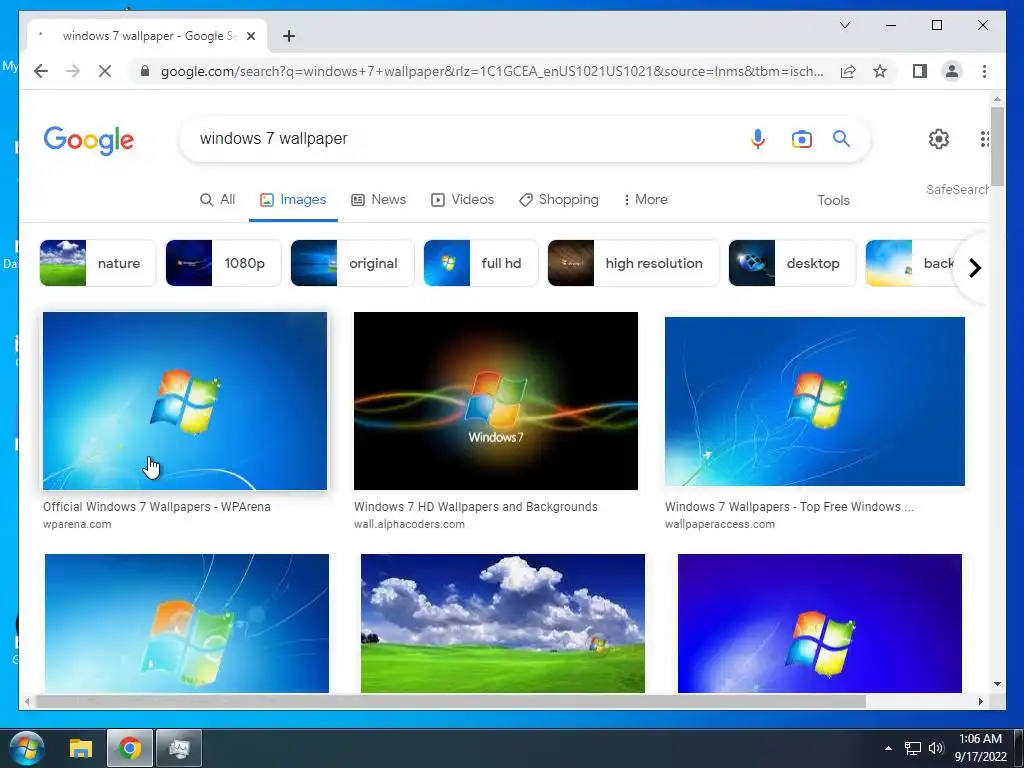Viewport: 1024px width, 768px height.
Task: Open the Tools filter options
Action: 833,200
